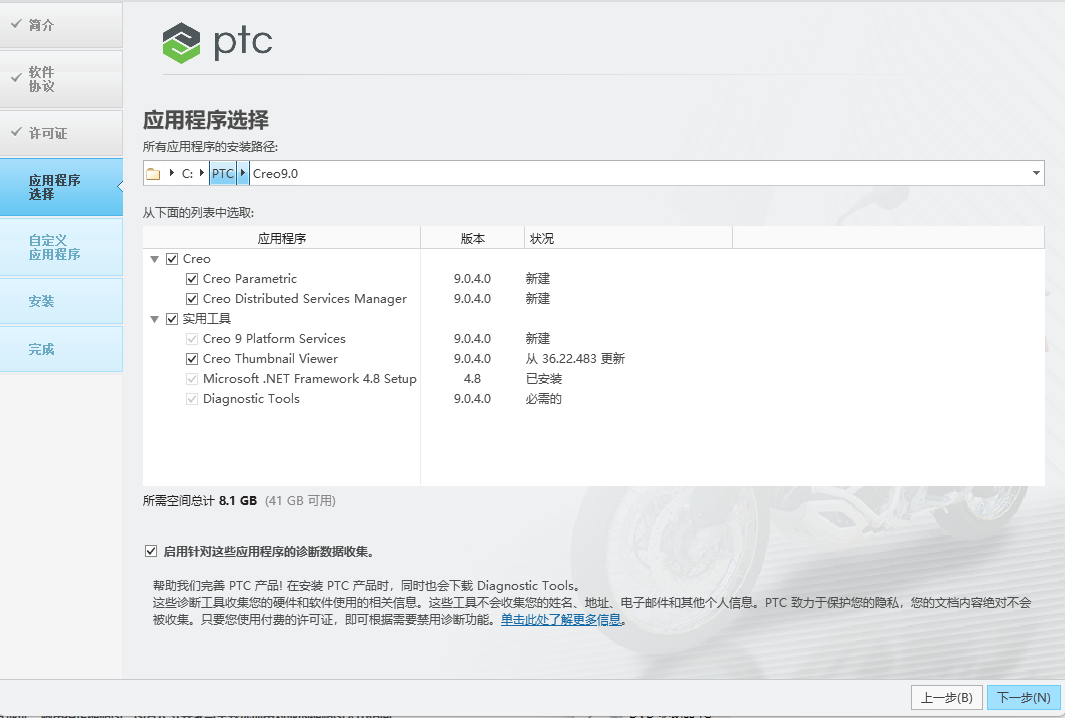This screenshot has width=1065, height=718.
Task: Go to the 简介 step
Action: (61, 25)
